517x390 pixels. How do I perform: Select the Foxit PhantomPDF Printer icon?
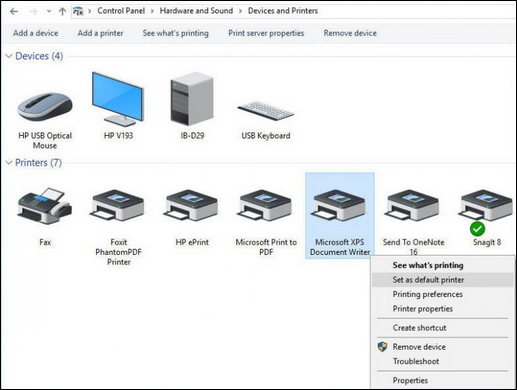(x=118, y=206)
